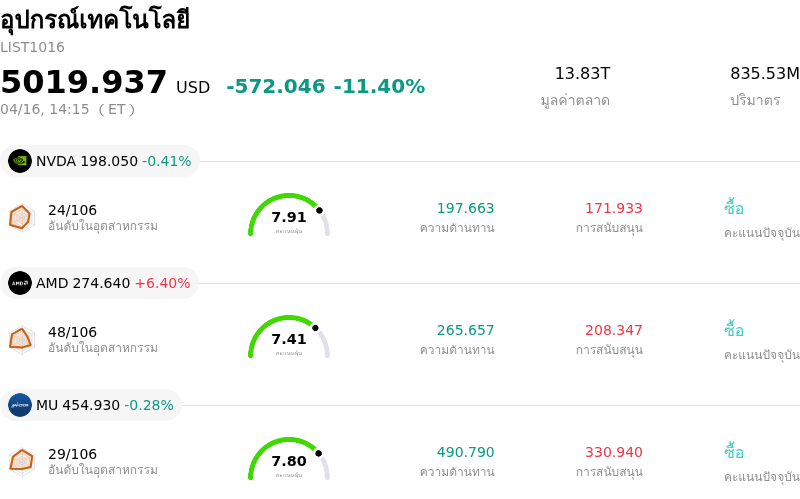Image resolution: width=800 pixels, height=499 pixels.
Task: Click the radar icon beside rank 48/106
Action: point(21,339)
